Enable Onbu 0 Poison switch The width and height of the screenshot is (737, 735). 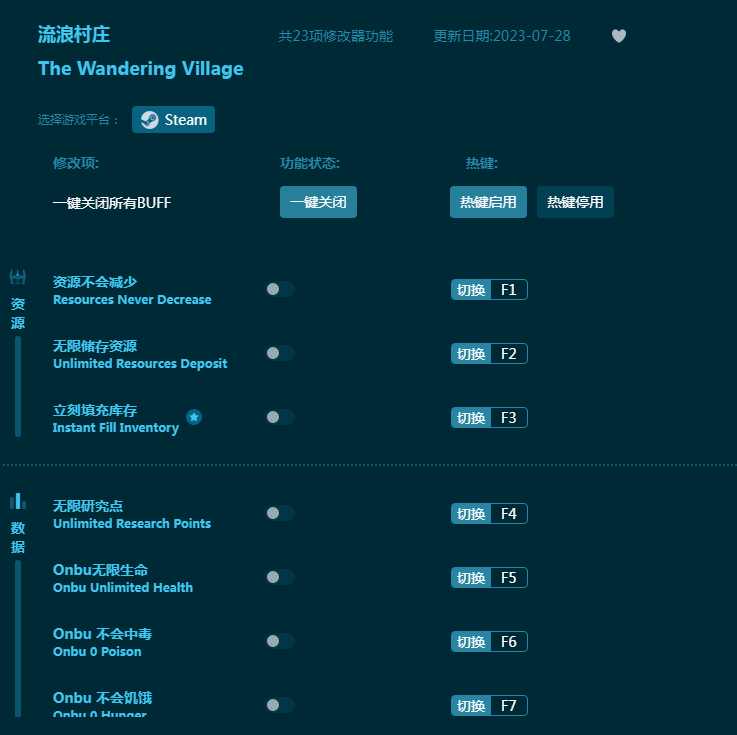tap(280, 641)
